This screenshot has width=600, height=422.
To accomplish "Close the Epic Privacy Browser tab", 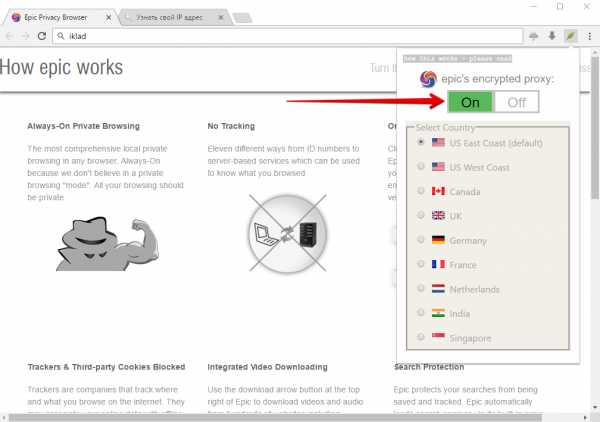I will click(x=109, y=18).
